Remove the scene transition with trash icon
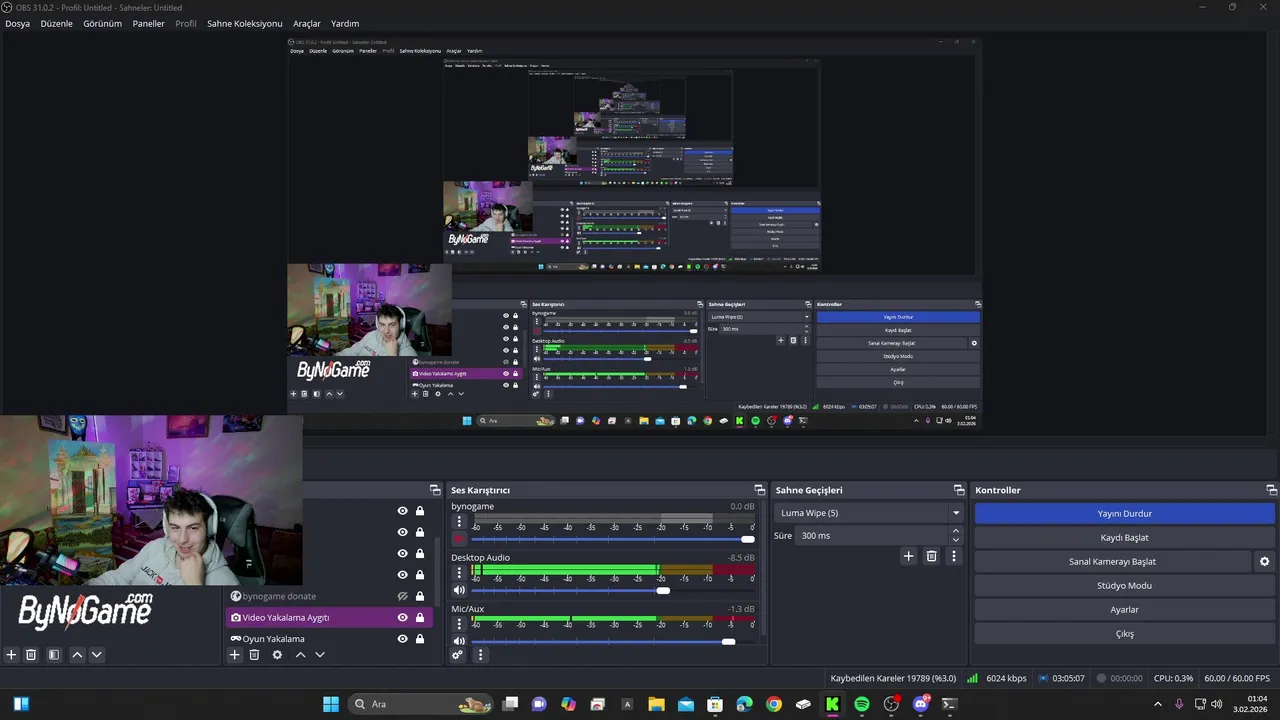 pos(931,556)
